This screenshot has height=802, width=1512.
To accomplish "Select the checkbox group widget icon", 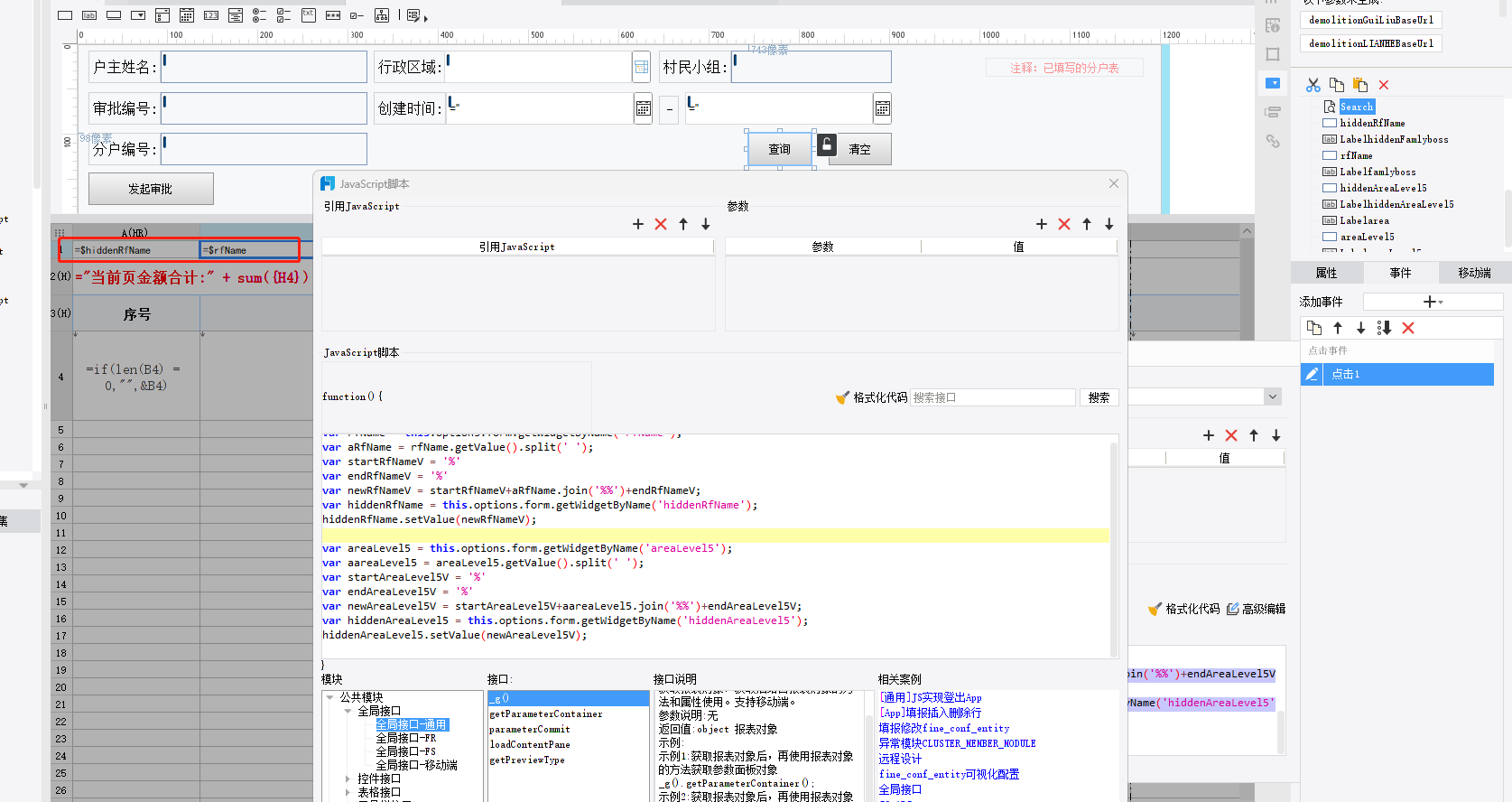I will (x=284, y=15).
